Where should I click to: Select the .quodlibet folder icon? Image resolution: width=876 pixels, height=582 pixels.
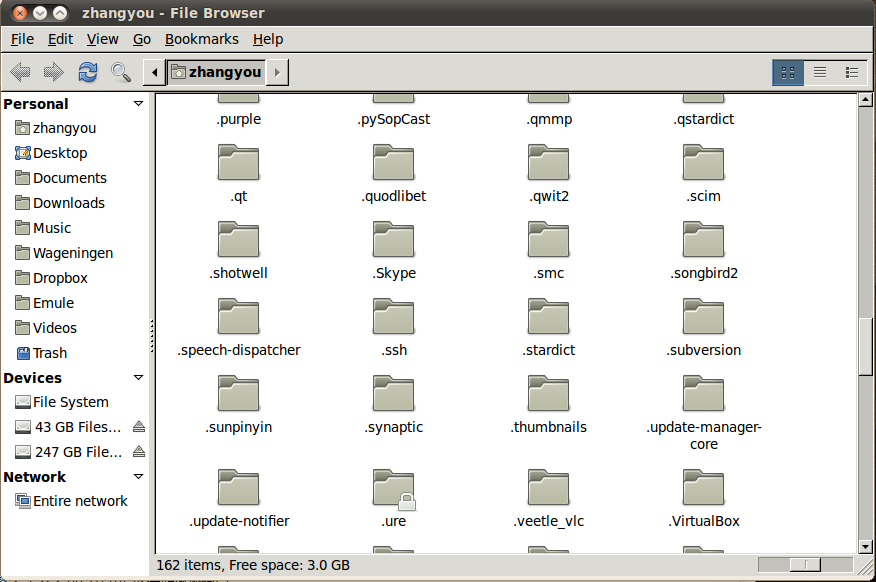click(x=393, y=162)
